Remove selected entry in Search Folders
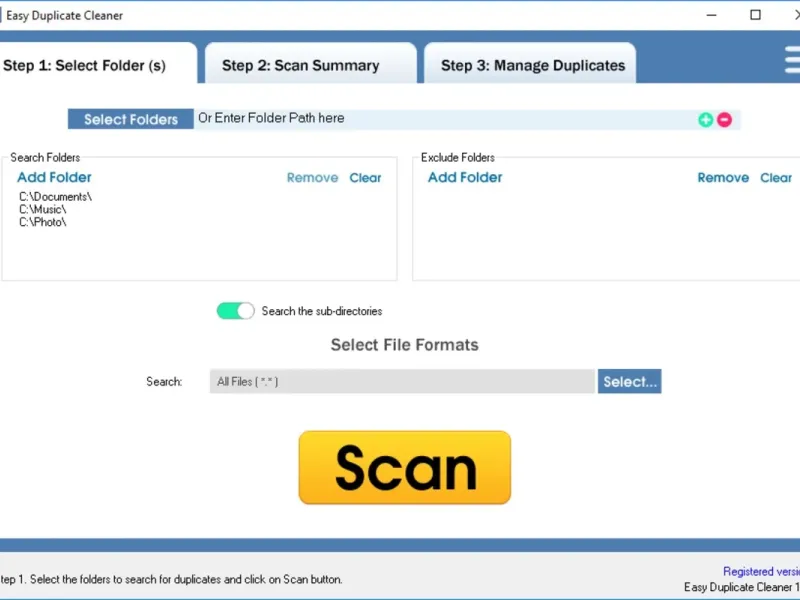800x600 pixels. point(312,178)
